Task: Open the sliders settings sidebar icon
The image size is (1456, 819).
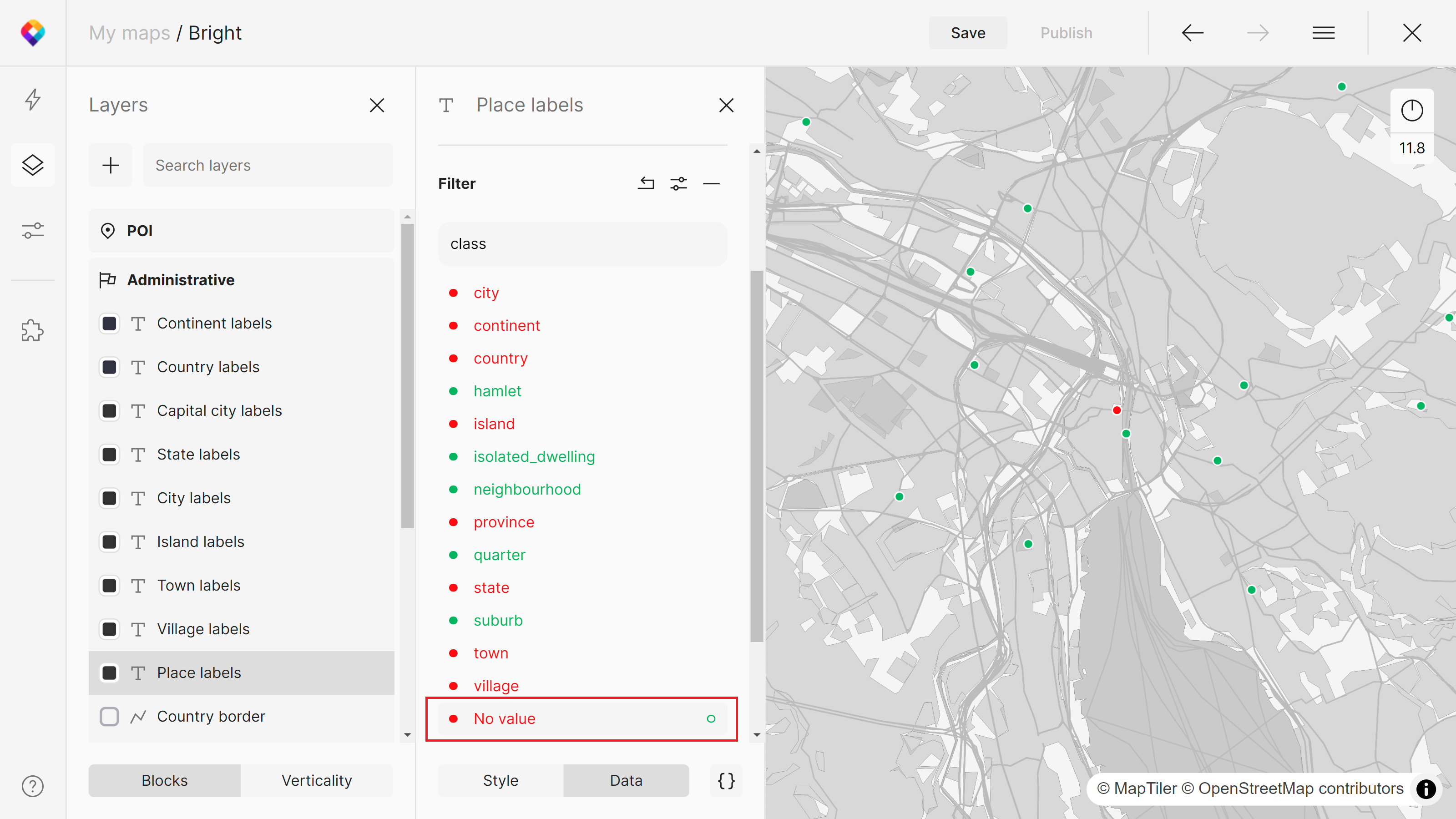Action: tap(33, 231)
